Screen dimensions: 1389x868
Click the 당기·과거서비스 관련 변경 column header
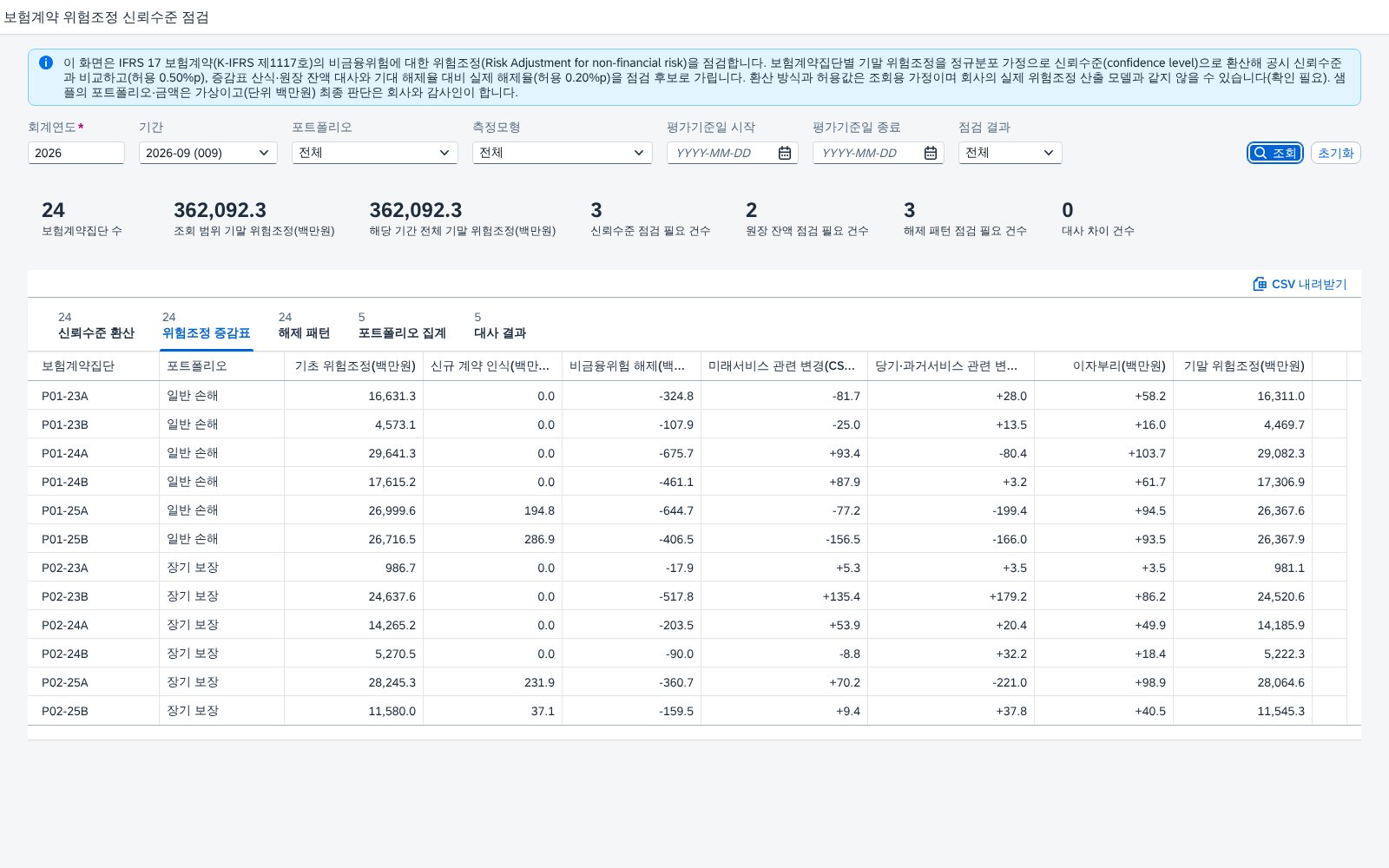[x=951, y=366]
